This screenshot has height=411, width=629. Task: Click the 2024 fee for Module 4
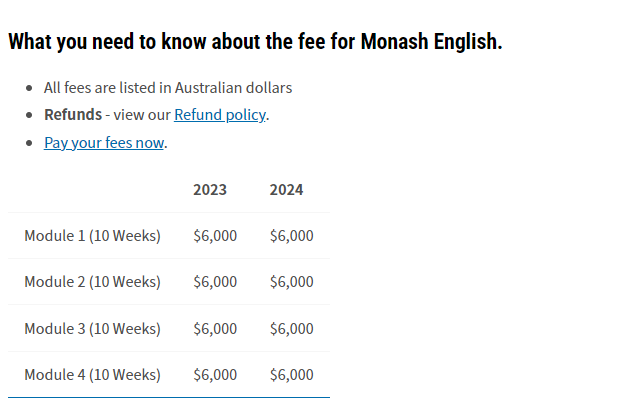[x=291, y=374]
